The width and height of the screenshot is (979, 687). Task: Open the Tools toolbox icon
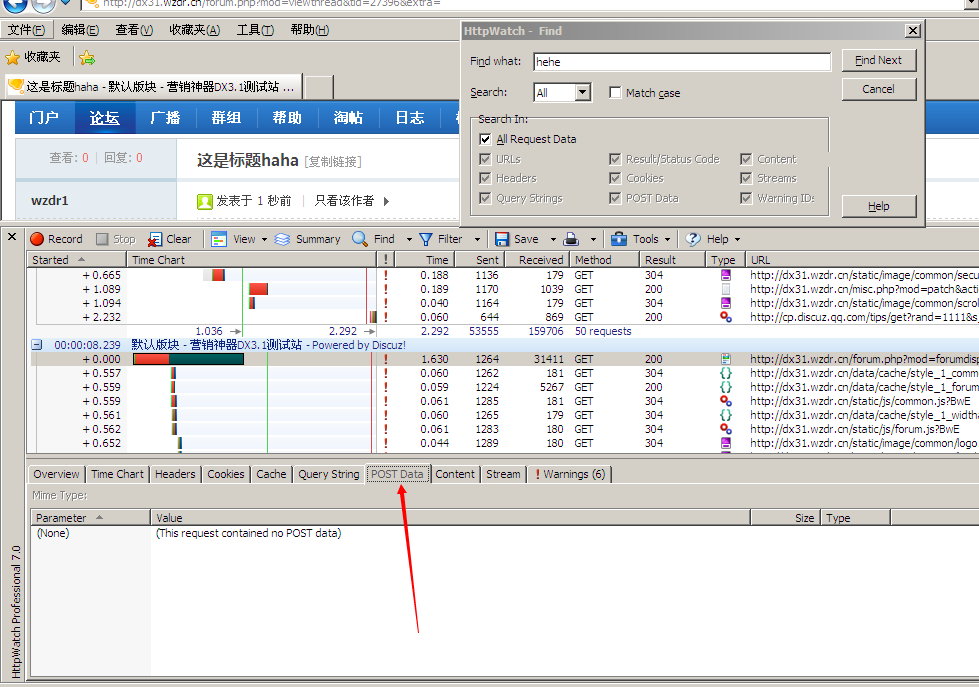(619, 239)
